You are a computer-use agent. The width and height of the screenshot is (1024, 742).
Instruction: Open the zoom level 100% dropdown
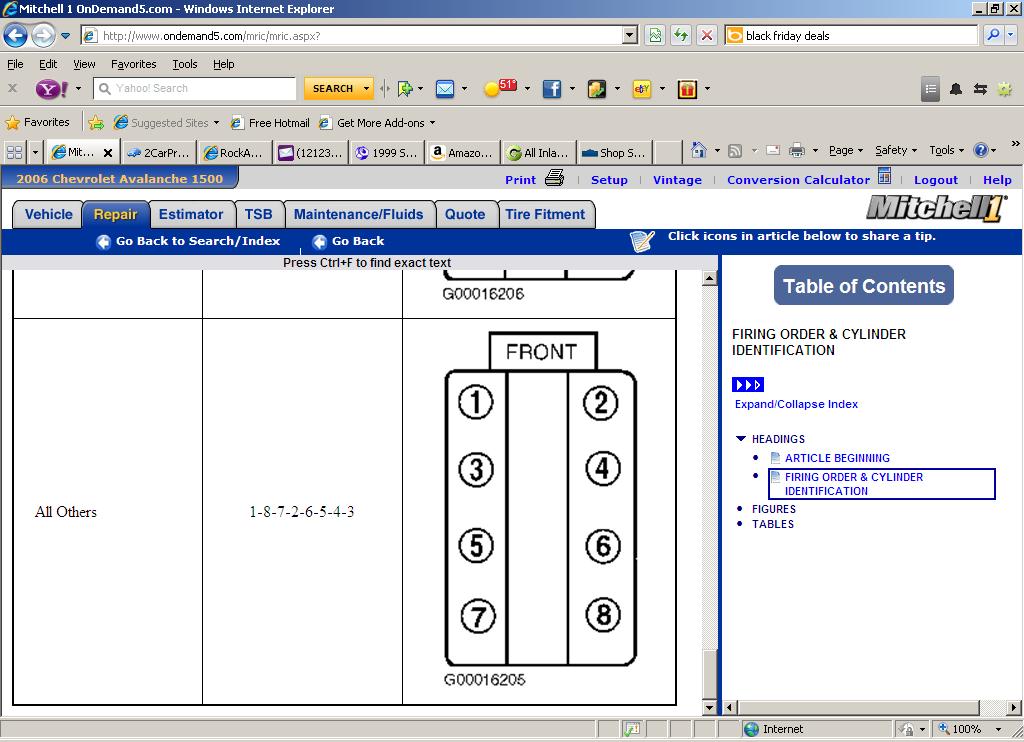coord(998,729)
